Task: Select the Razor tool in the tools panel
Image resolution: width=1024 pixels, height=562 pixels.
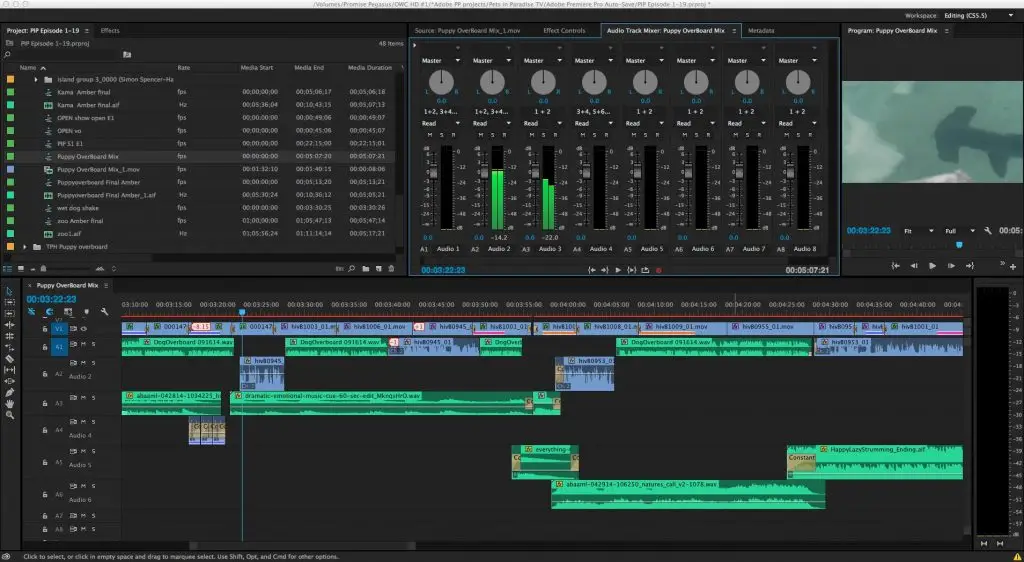Action: [x=9, y=358]
